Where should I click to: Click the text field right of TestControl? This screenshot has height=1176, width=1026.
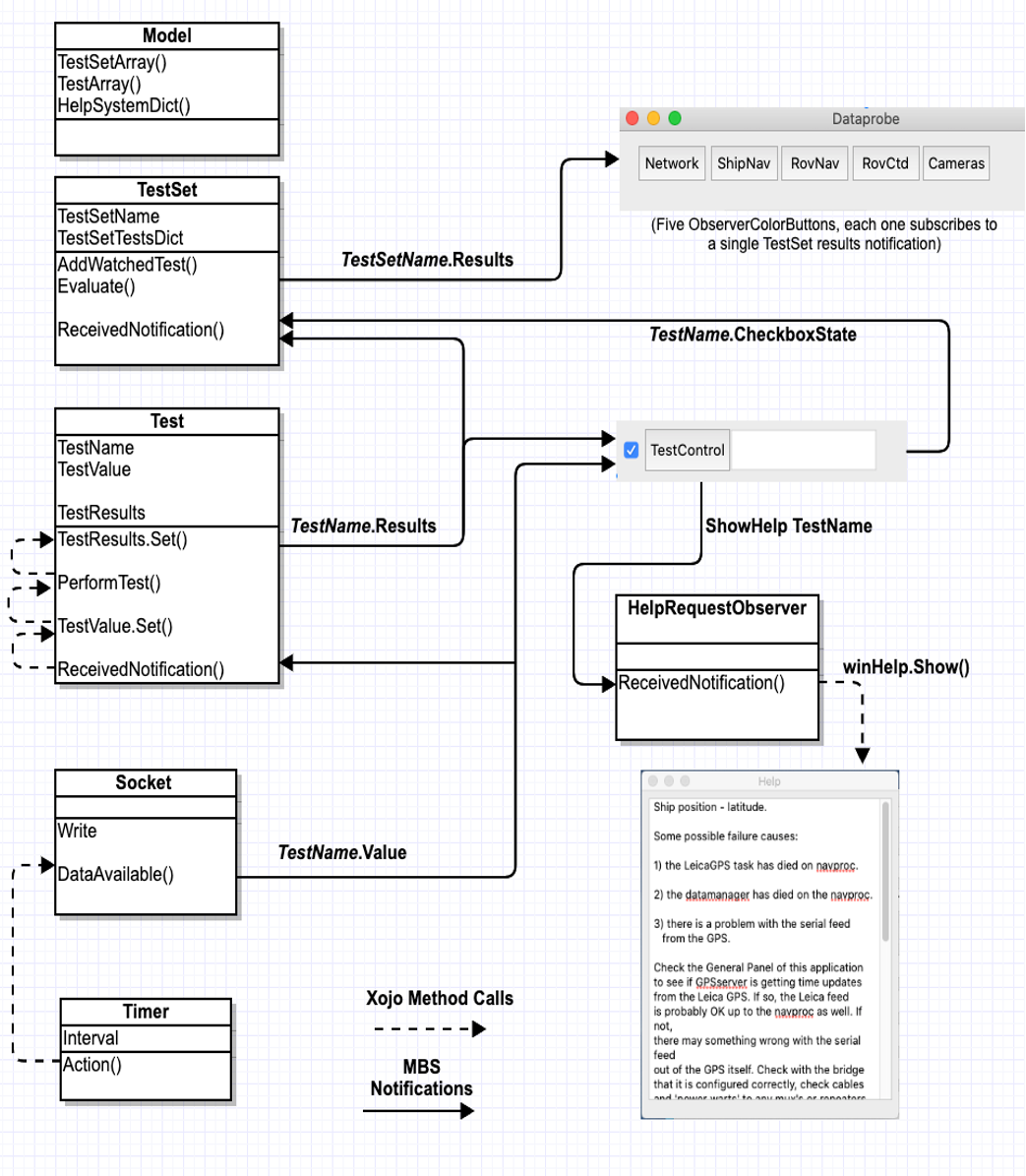803,451
